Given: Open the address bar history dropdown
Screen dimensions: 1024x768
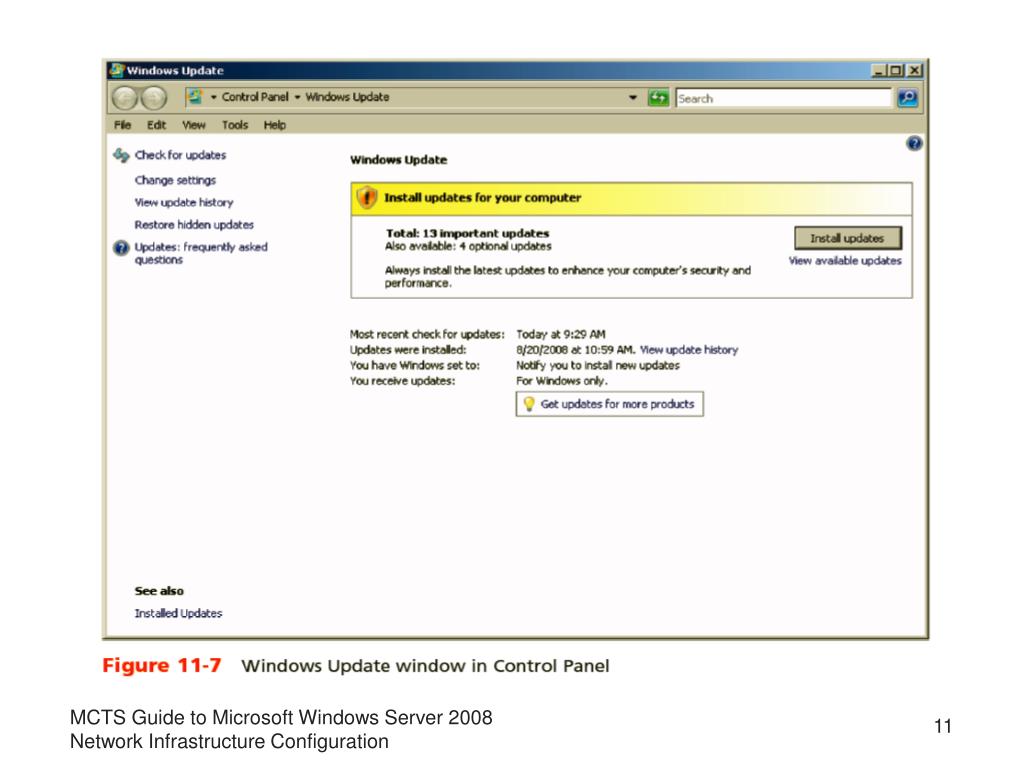Looking at the screenshot, I should pos(632,97).
